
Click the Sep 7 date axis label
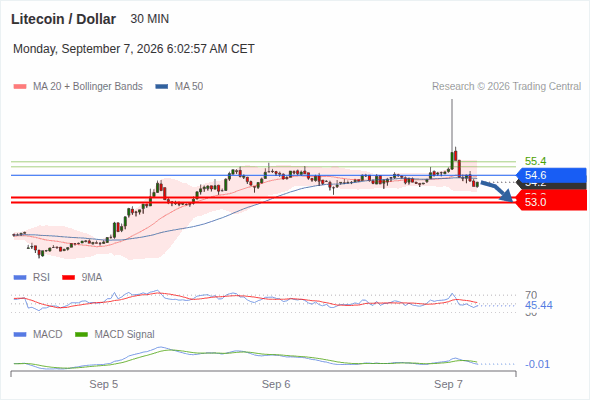pyautogui.click(x=448, y=384)
